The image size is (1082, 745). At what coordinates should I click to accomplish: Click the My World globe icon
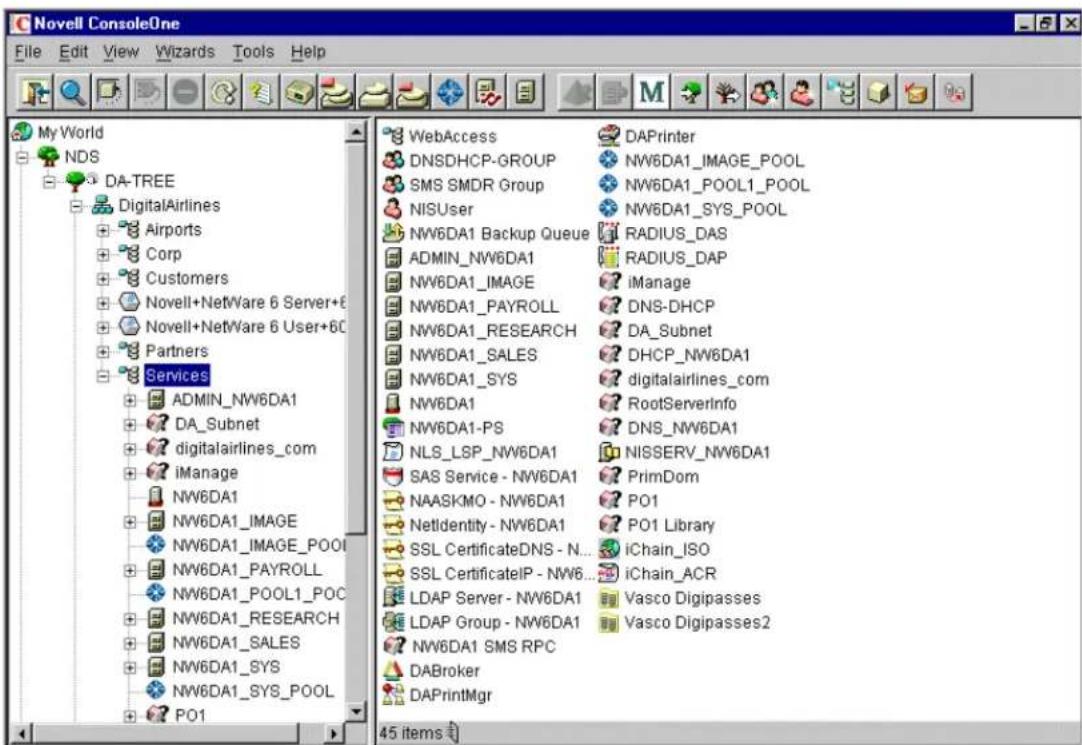pyautogui.click(x=22, y=132)
